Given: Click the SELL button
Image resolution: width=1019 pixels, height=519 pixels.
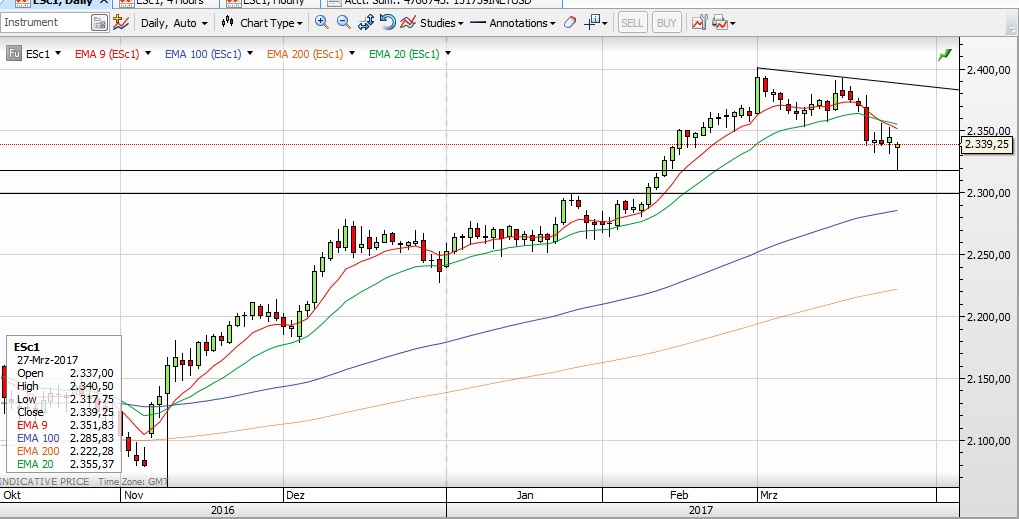Looking at the screenshot, I should tap(632, 23).
